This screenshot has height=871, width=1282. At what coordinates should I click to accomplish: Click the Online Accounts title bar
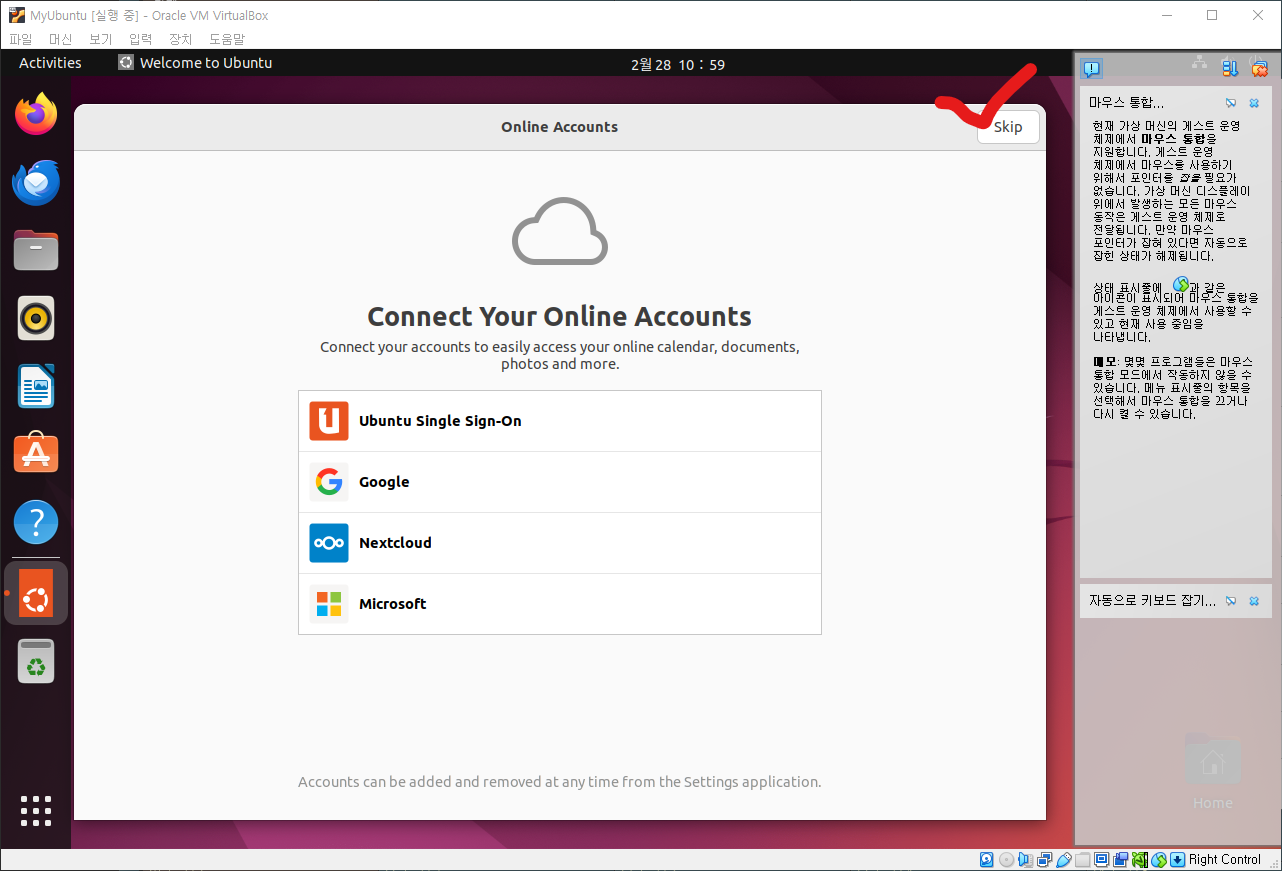[560, 127]
